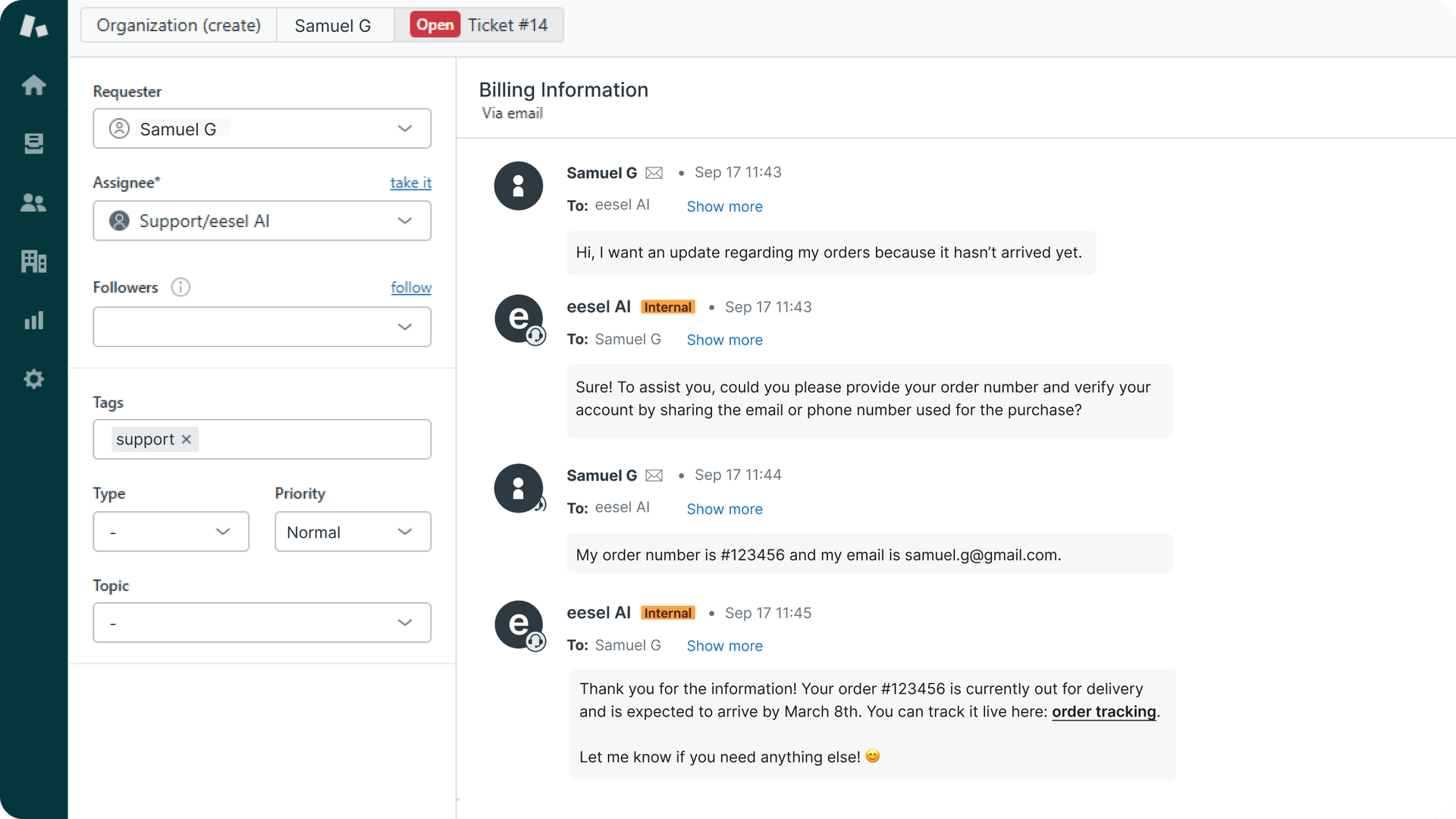Click the Sep 17 11:45 timestamp
Image resolution: width=1456 pixels, height=819 pixels.
pos(768,613)
